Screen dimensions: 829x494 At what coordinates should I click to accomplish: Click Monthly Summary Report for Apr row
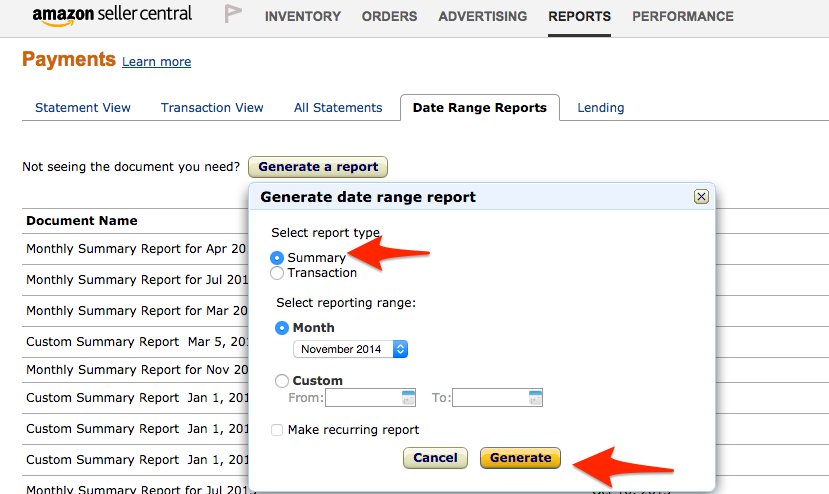(136, 249)
